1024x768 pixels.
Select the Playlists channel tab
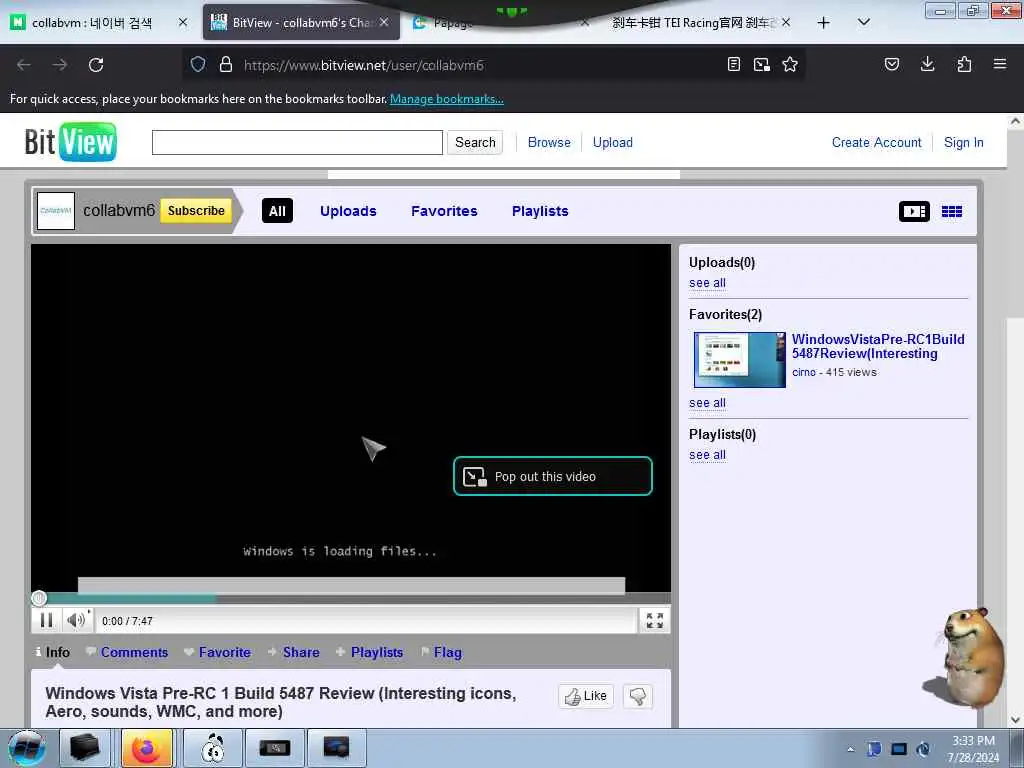[540, 211]
